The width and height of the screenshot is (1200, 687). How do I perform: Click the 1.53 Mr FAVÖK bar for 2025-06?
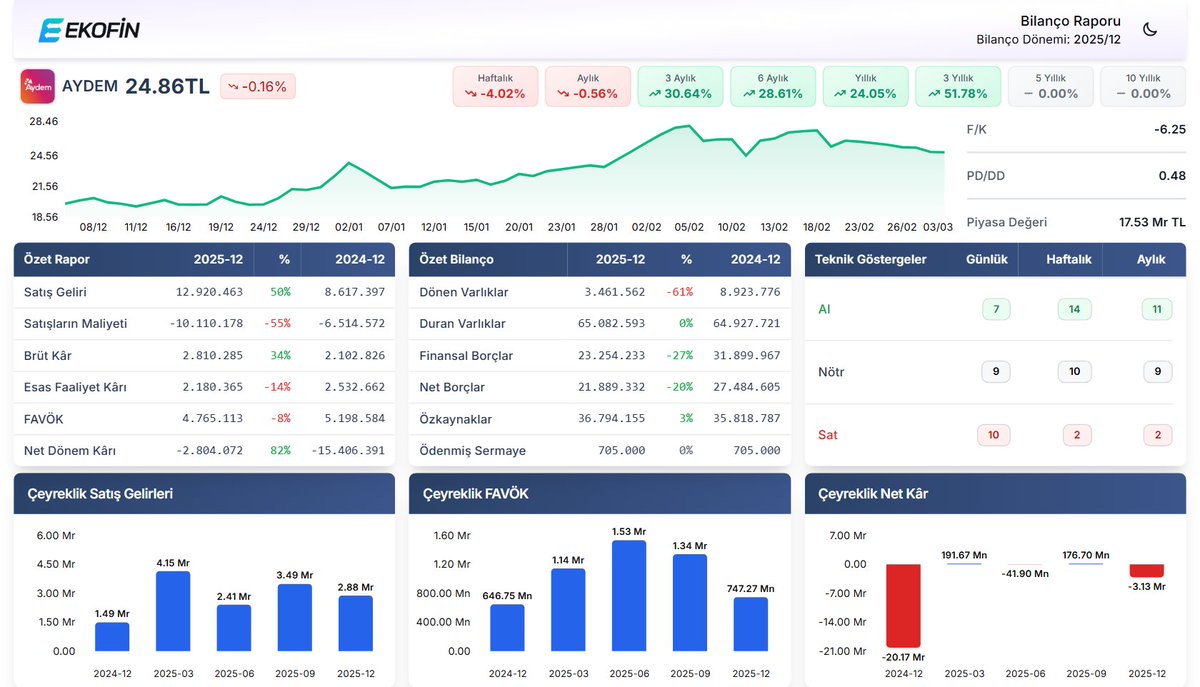pyautogui.click(x=629, y=596)
